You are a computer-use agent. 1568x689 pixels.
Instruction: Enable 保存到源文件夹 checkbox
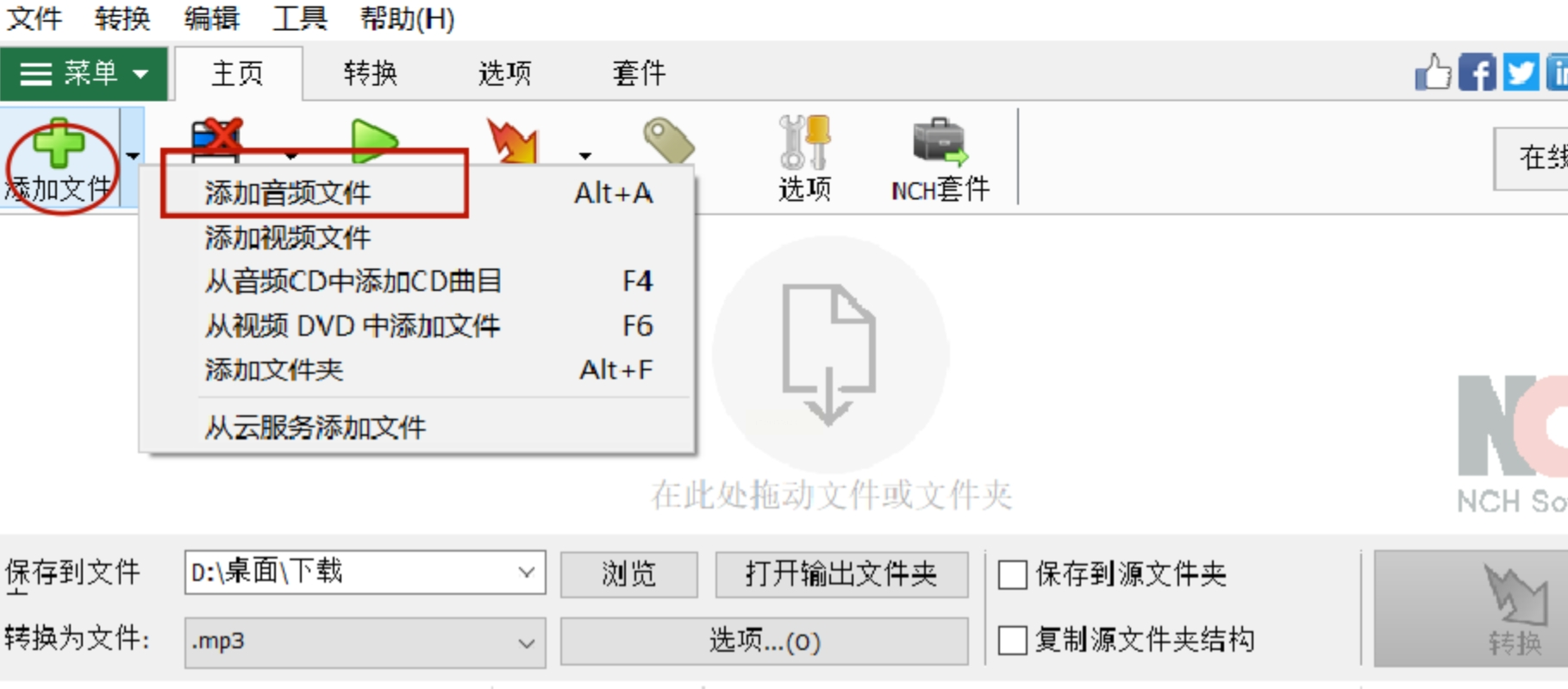pos(1013,574)
